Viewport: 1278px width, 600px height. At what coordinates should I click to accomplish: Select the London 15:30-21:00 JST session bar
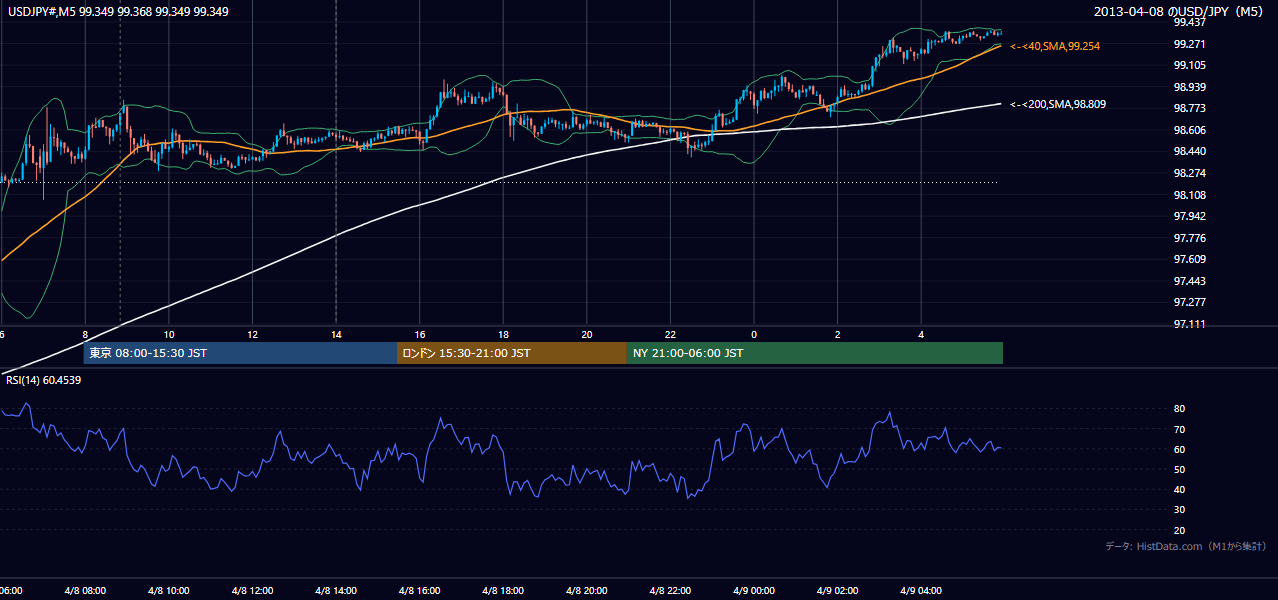(x=512, y=353)
